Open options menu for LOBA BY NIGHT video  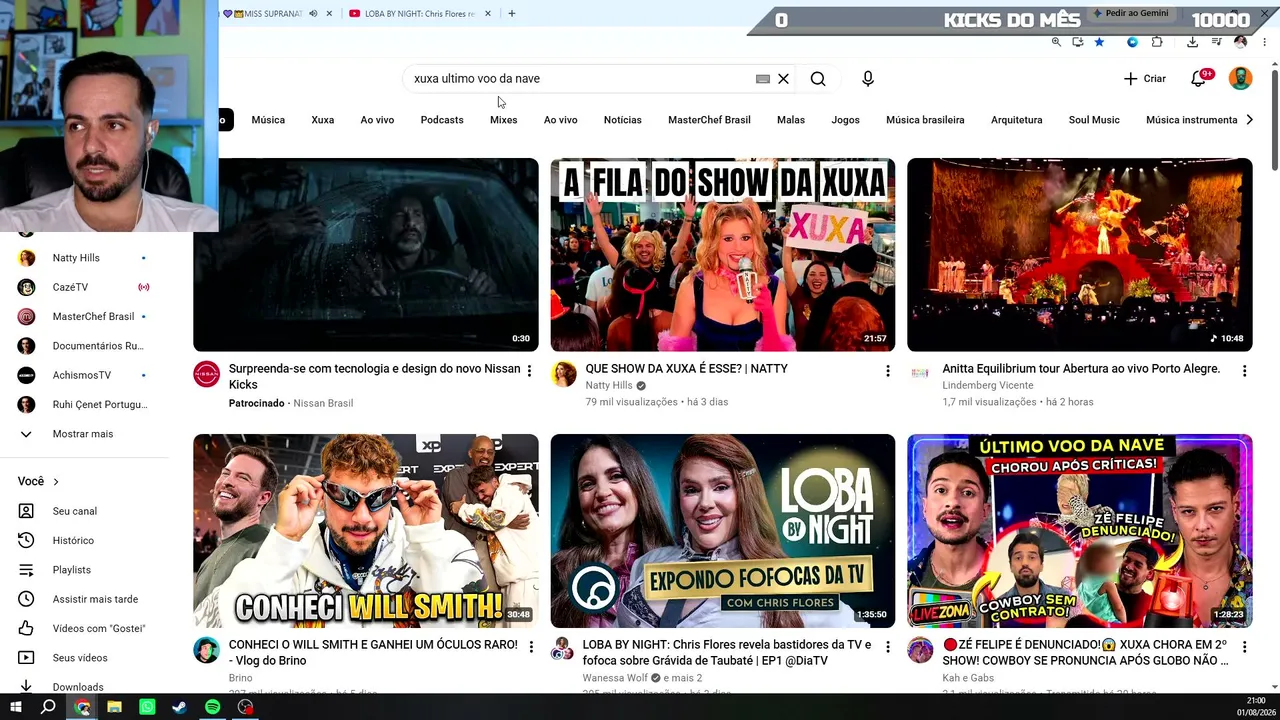(887, 647)
